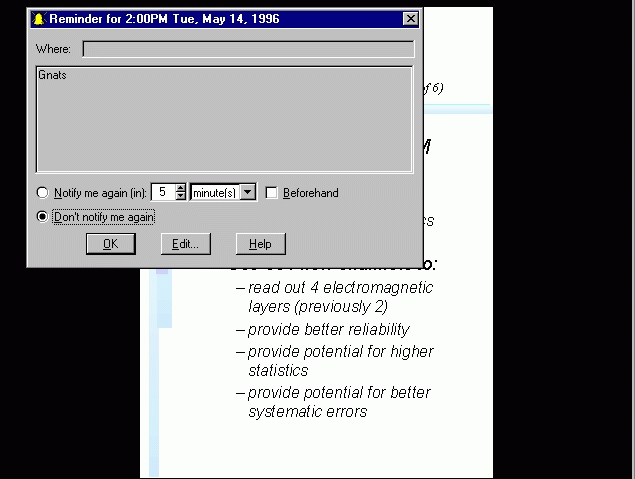The image size is (635, 479).
Task: Click the Where location field
Action: [247, 49]
